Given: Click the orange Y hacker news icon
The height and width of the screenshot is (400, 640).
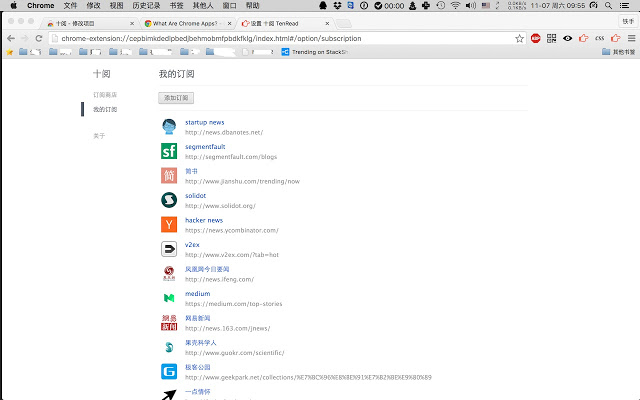Looking at the screenshot, I should pos(169,224).
